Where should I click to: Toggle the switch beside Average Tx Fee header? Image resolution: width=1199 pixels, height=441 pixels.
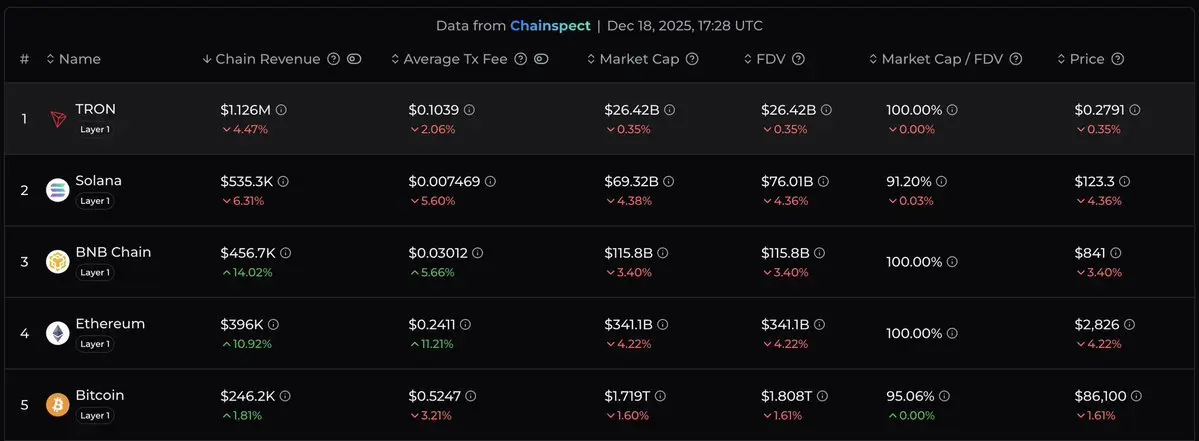pyautogui.click(x=541, y=59)
